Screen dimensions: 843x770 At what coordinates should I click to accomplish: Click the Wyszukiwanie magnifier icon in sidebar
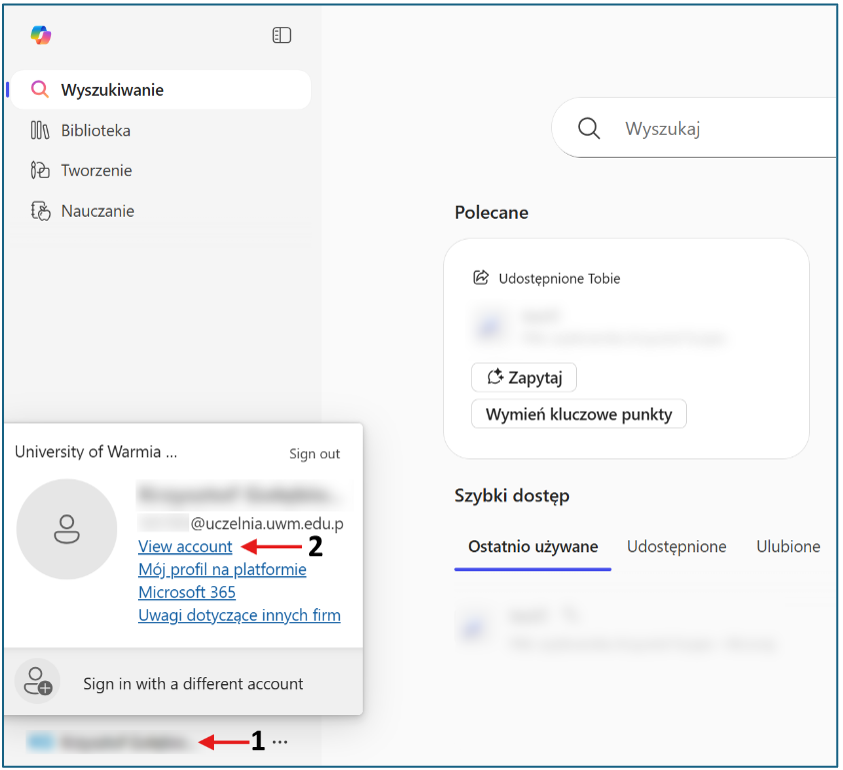tap(39, 90)
